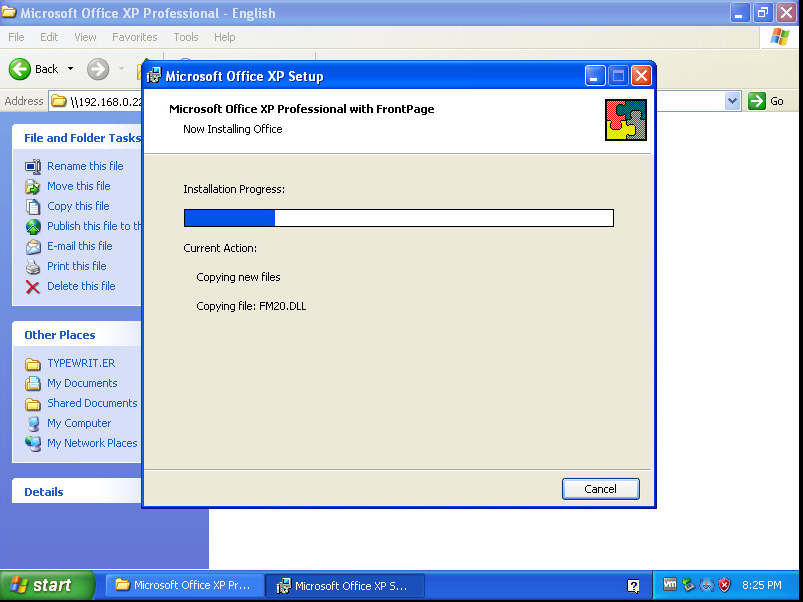Click E-mail this file link
Image resolution: width=803 pixels, height=602 pixels.
[x=79, y=246]
